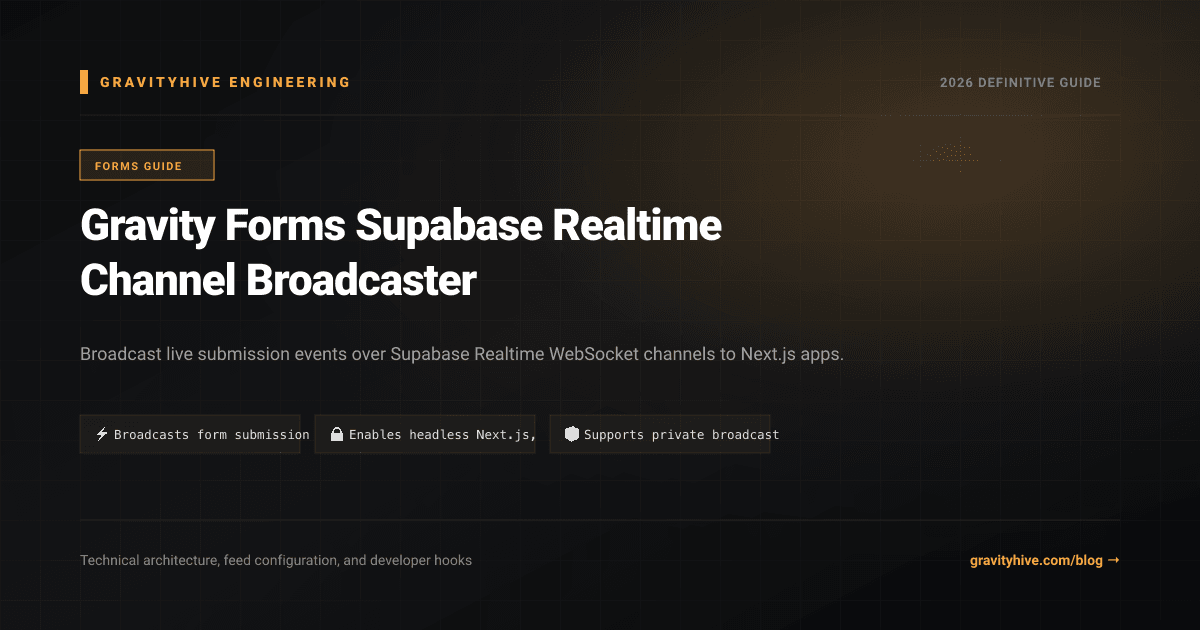Click the 'Broadcast live submission events' subtitle
1200x630 pixels.
[462, 354]
